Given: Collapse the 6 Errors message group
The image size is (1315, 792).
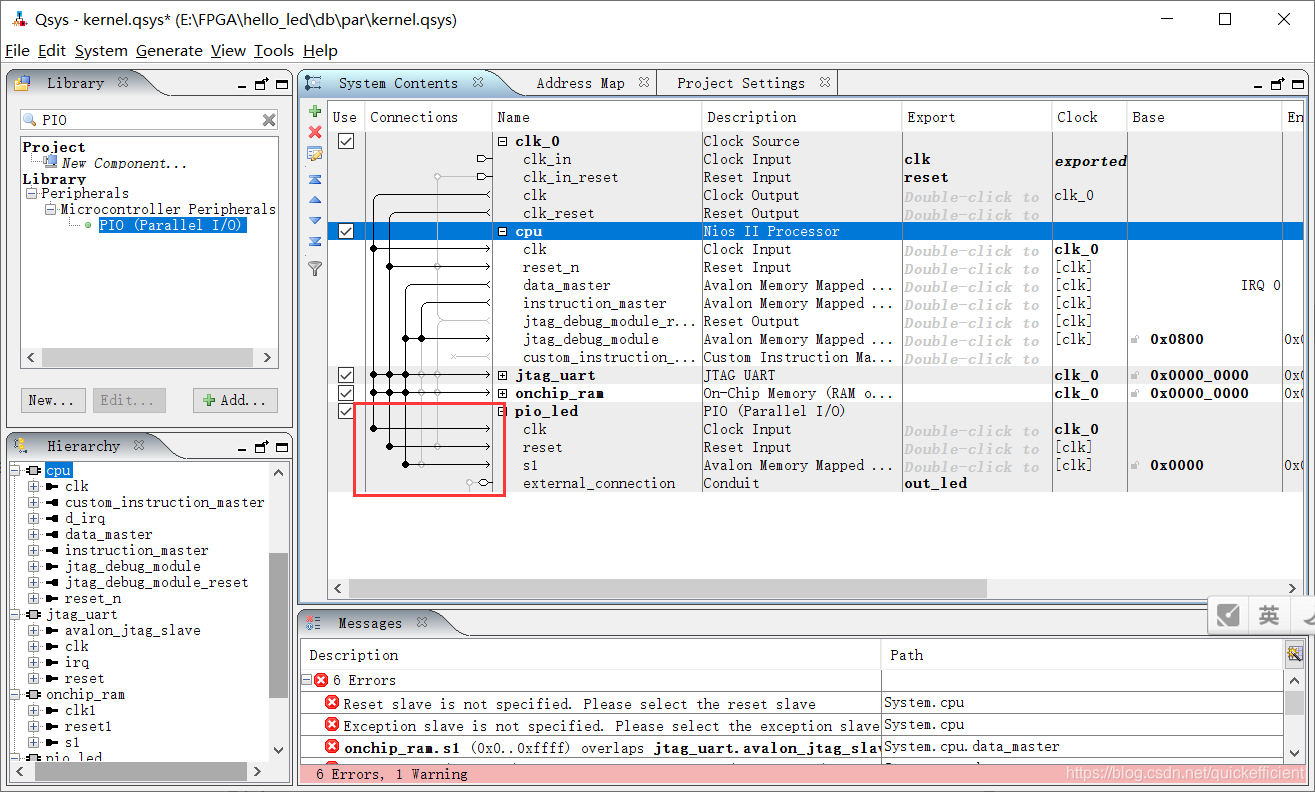Looking at the screenshot, I should pyautogui.click(x=308, y=680).
